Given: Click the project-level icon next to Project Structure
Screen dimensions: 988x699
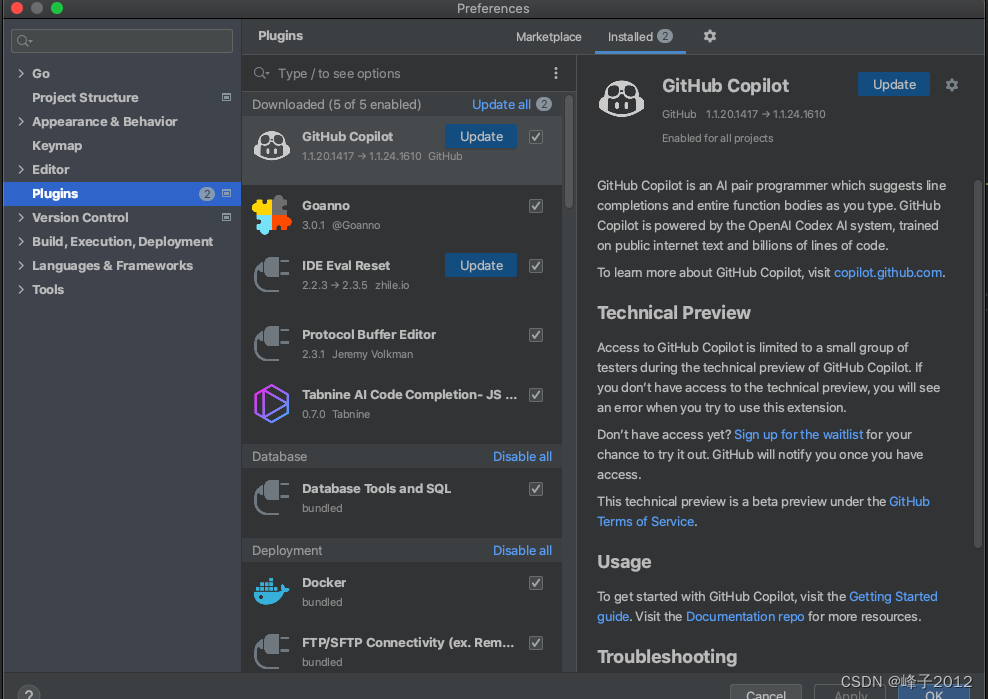Looking at the screenshot, I should tap(226, 97).
